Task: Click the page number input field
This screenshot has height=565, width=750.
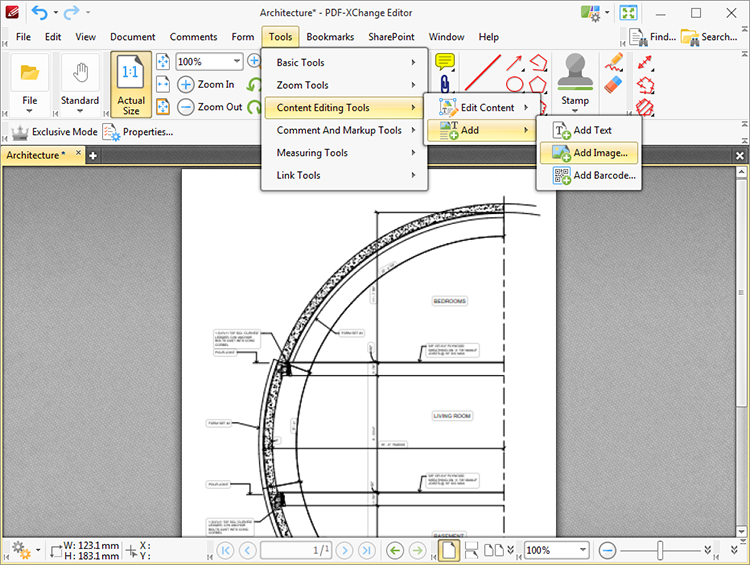Action: [295, 550]
